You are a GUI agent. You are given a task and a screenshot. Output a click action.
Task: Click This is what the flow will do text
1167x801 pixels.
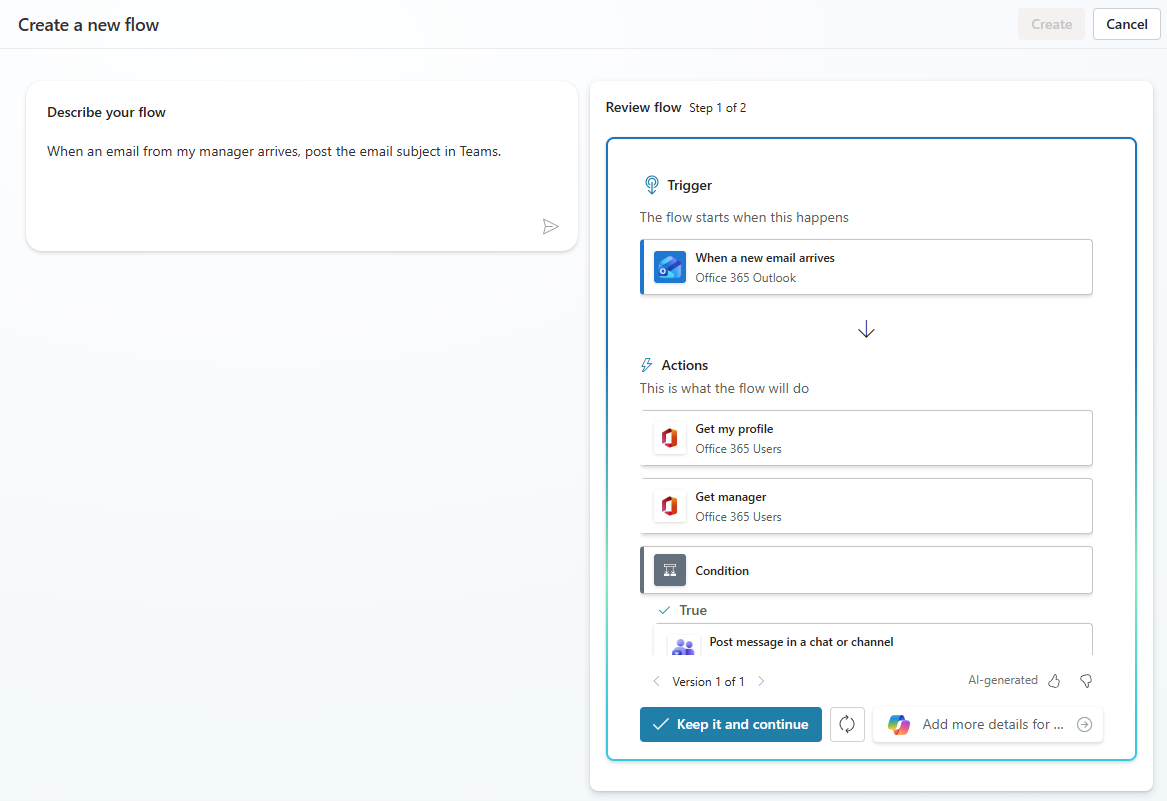pos(724,388)
